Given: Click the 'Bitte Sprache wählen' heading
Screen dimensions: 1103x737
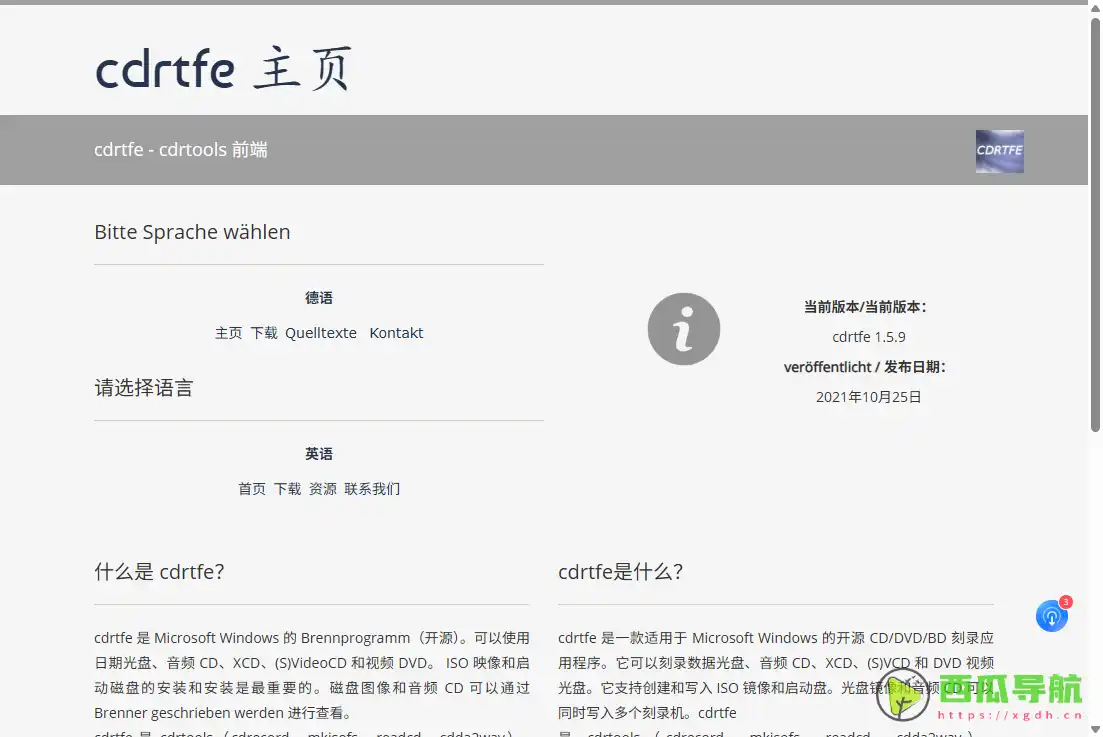Looking at the screenshot, I should pyautogui.click(x=192, y=232).
